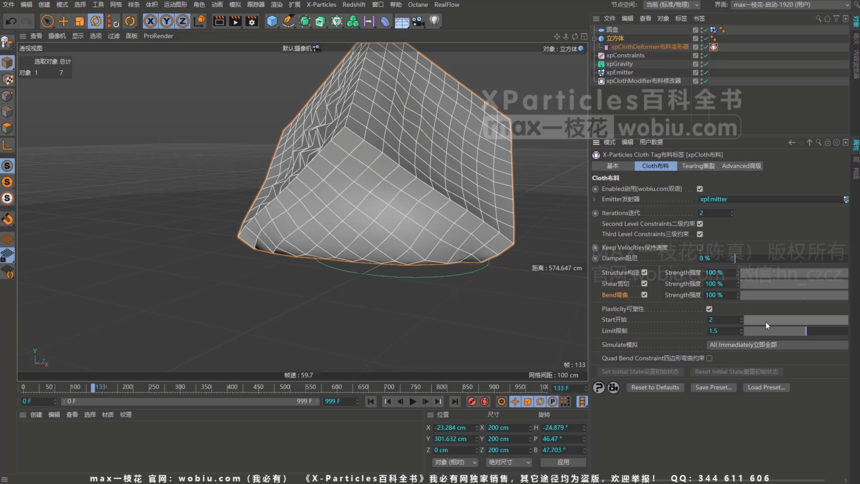Toggle the X axis lock
The height and width of the screenshot is (484, 860).
tap(150, 21)
